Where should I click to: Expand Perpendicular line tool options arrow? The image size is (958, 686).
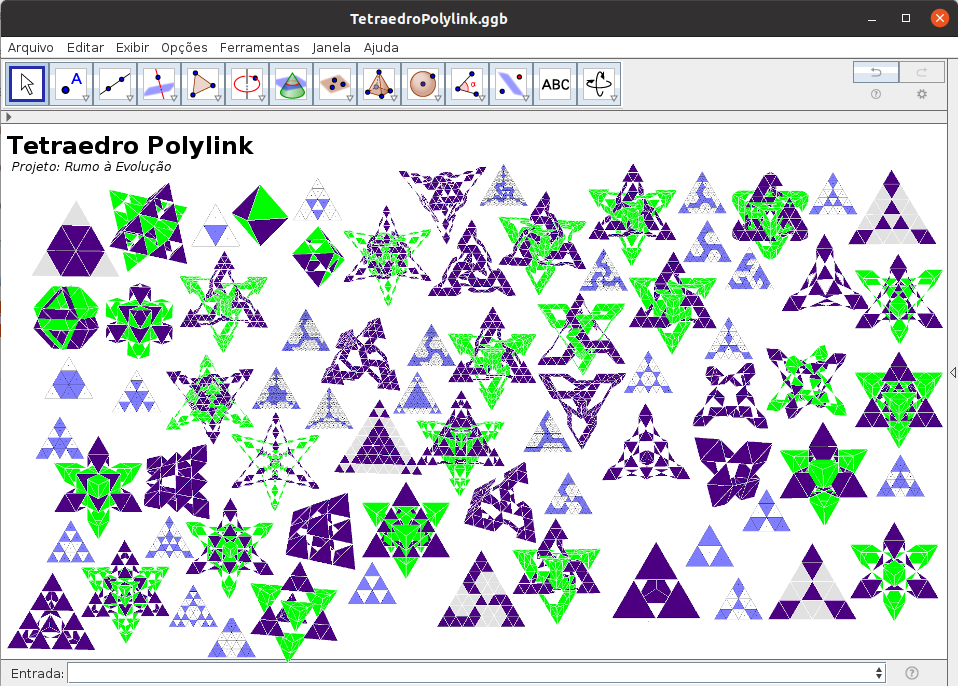tap(174, 98)
